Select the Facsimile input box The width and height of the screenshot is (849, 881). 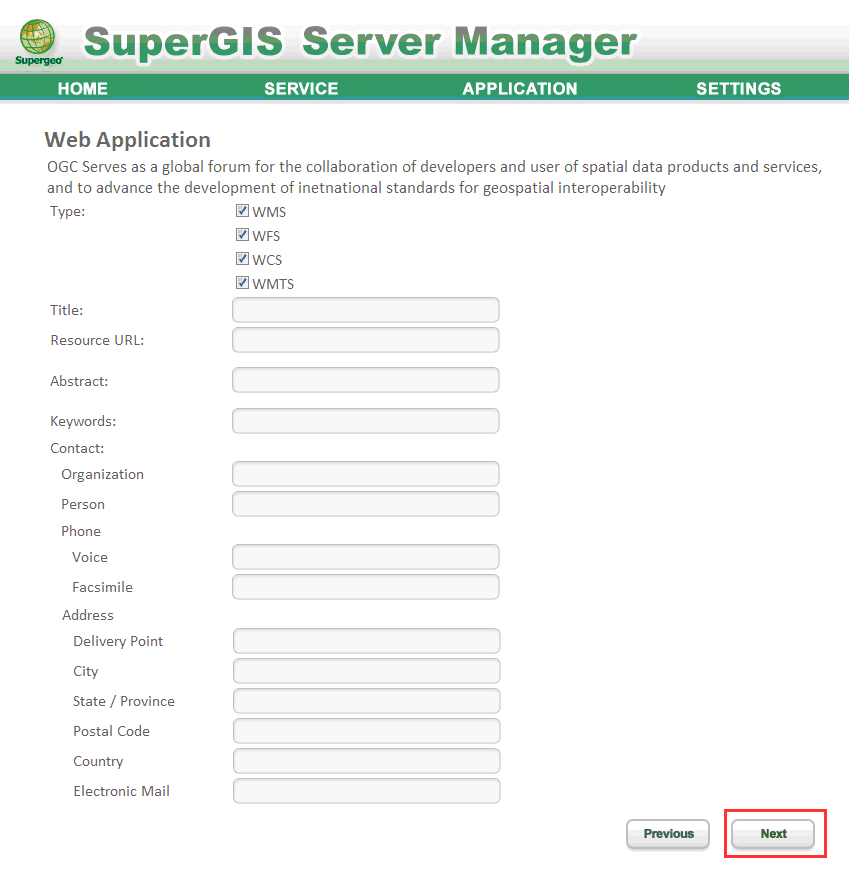tap(366, 587)
